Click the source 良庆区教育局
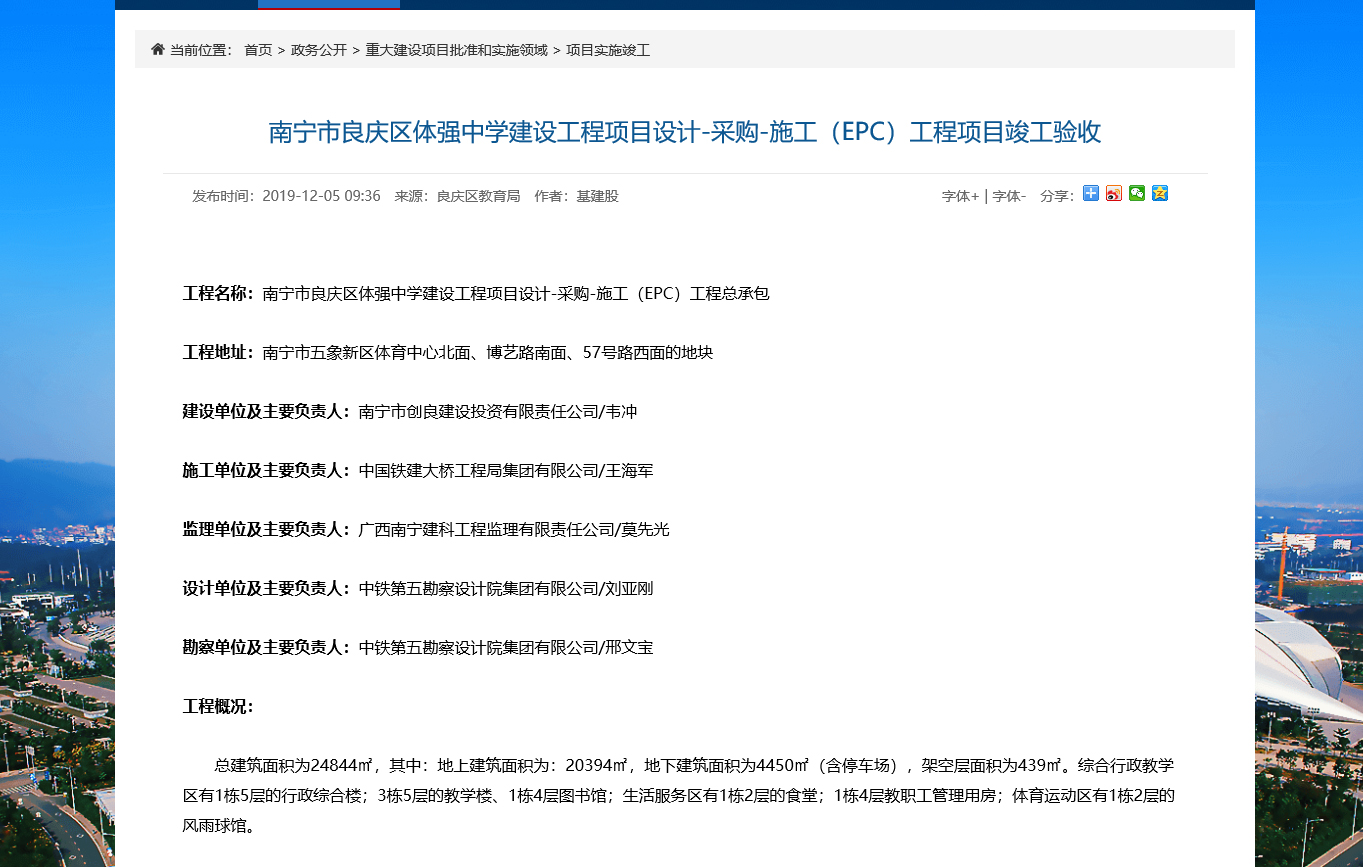Image resolution: width=1363 pixels, height=867 pixels. (478, 196)
